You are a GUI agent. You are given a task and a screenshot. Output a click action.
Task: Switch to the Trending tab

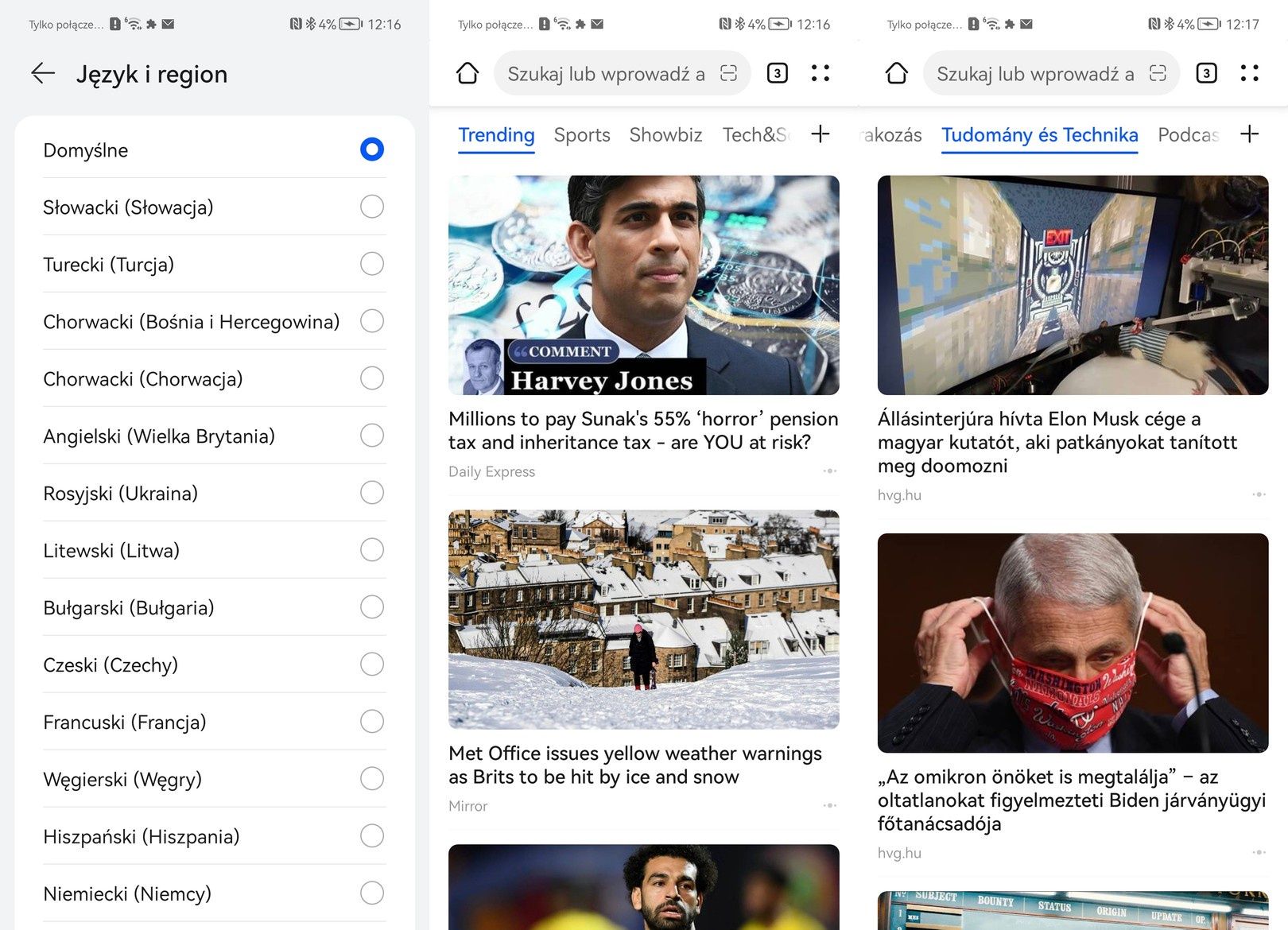pyautogui.click(x=496, y=135)
